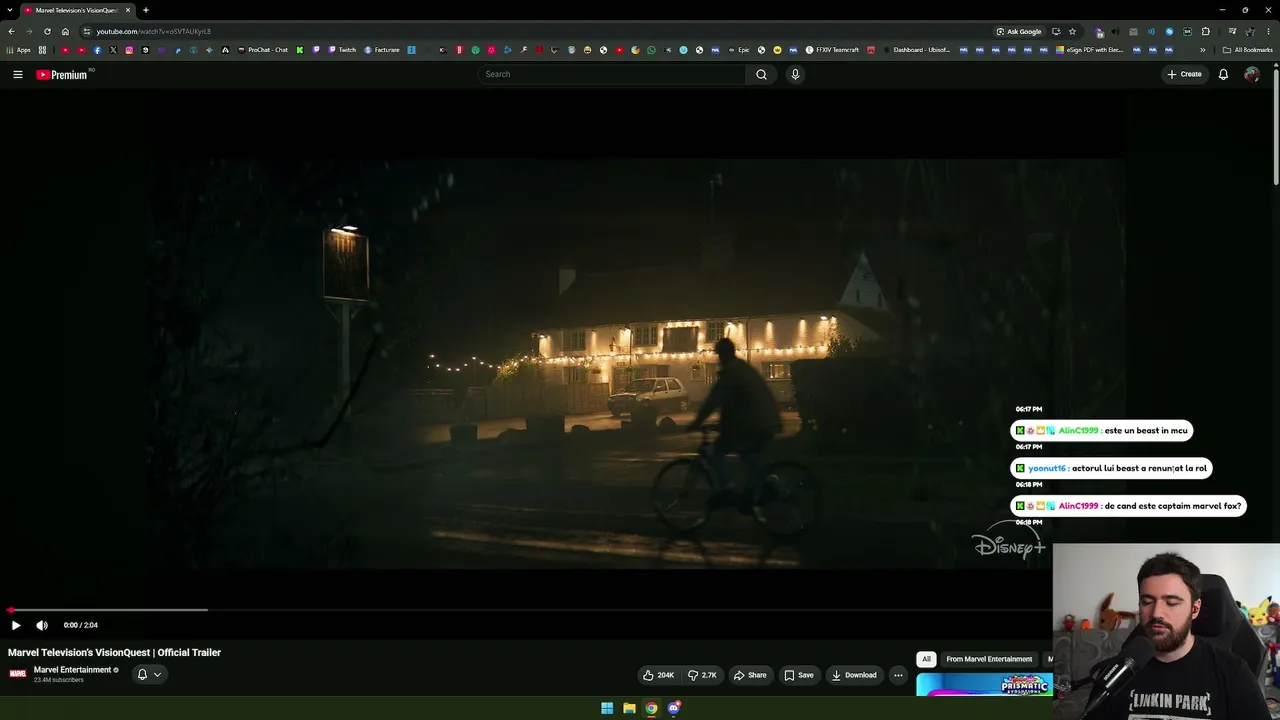Bookmark this page with the star
Image resolution: width=1280 pixels, height=720 pixels.
click(1072, 32)
